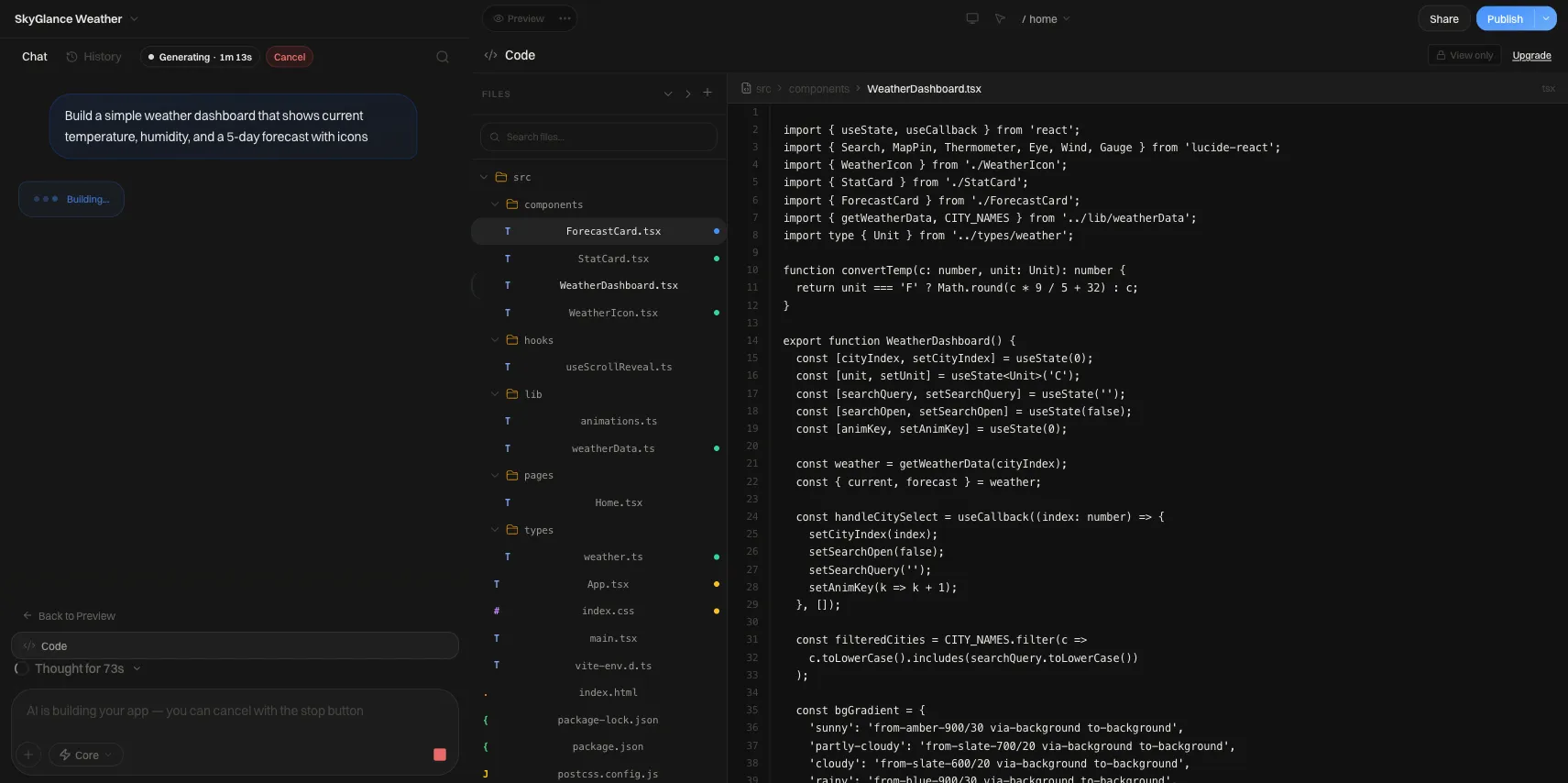Click the add new file plus icon

tap(707, 93)
